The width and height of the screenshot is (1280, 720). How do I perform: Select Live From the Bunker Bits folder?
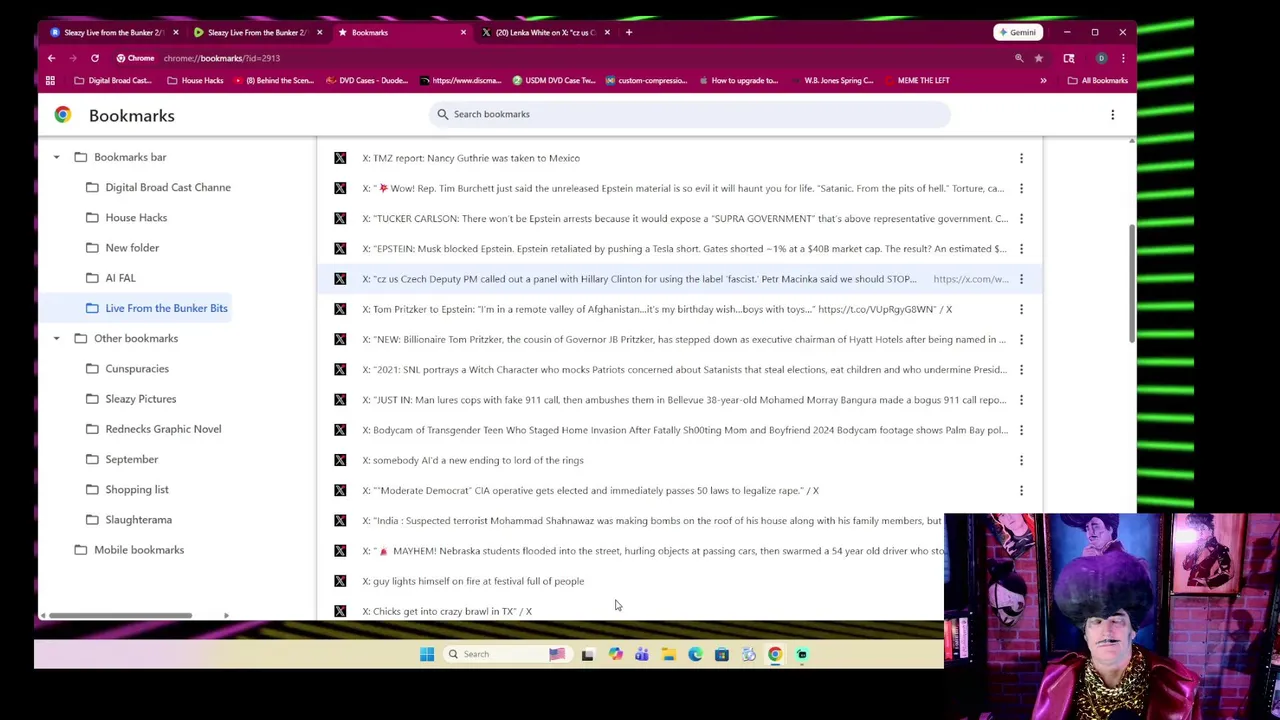coord(157,308)
